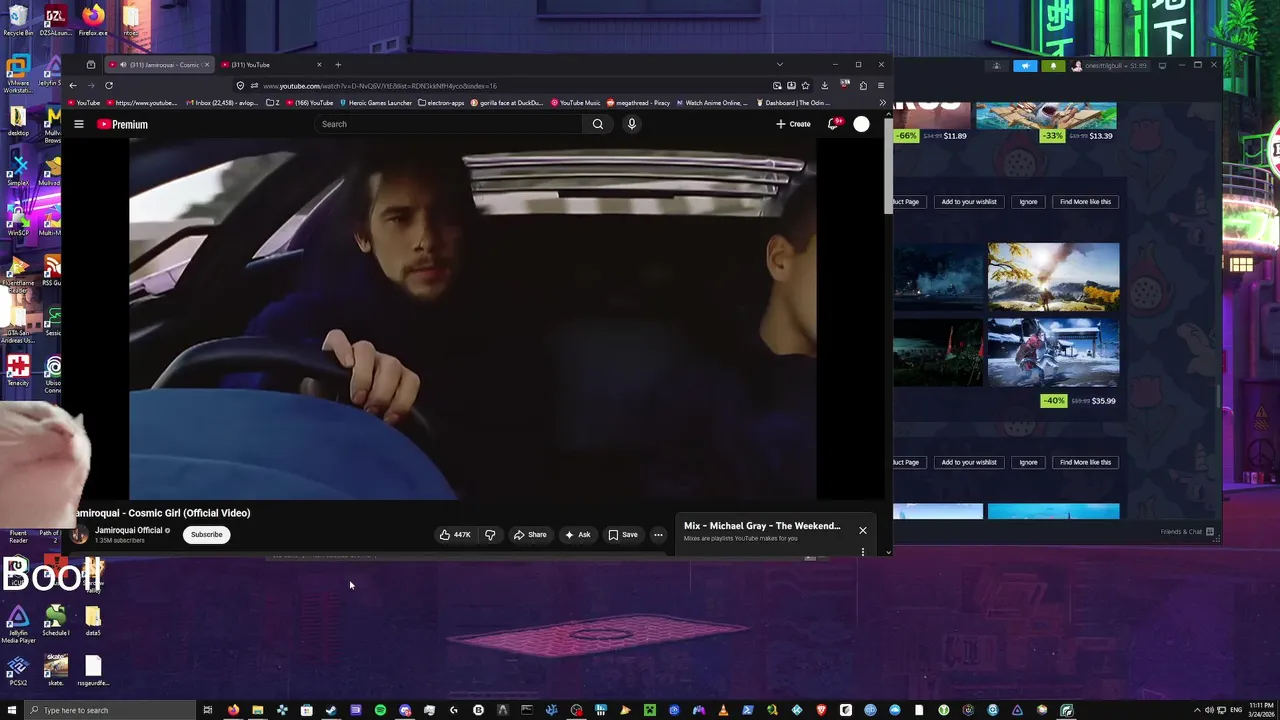1280x720 pixels.
Task: Bookmark this page with the star icon
Action: coord(805,85)
